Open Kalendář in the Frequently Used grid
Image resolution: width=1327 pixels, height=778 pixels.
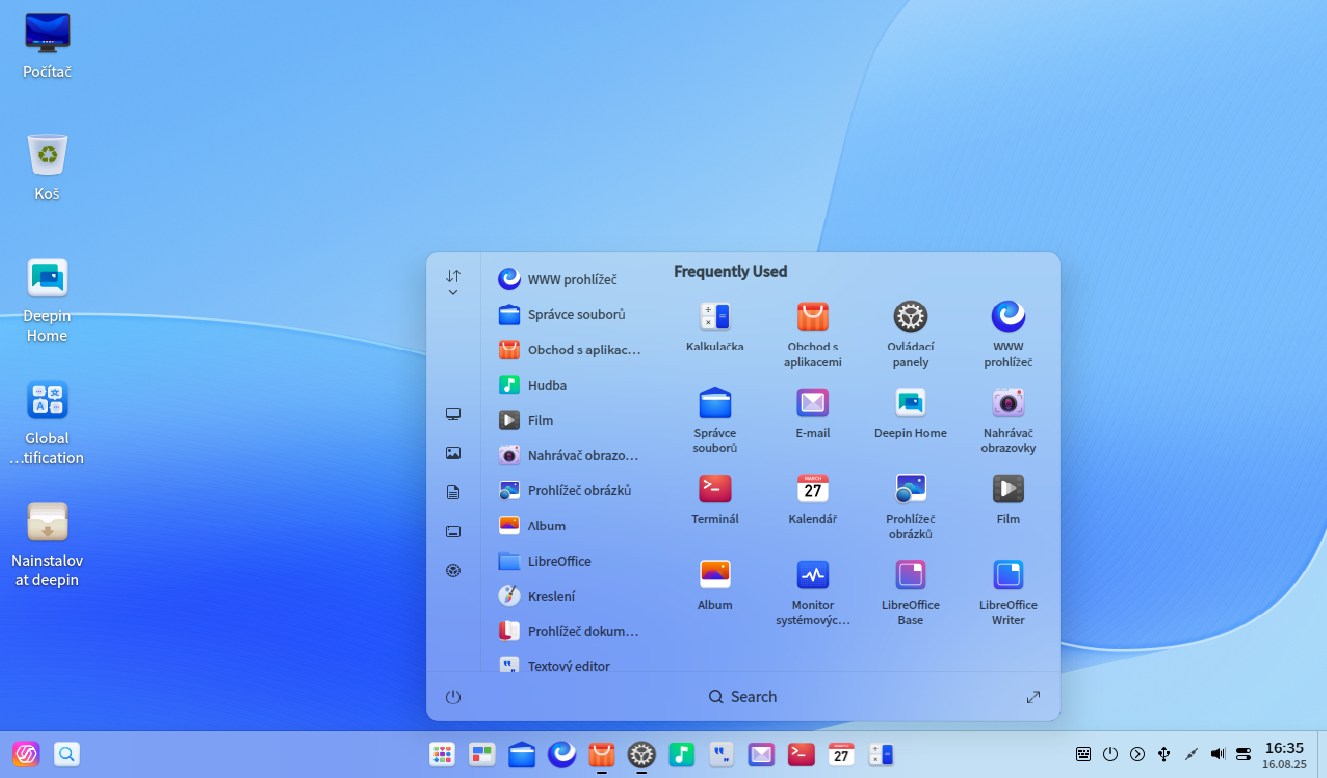point(812,499)
